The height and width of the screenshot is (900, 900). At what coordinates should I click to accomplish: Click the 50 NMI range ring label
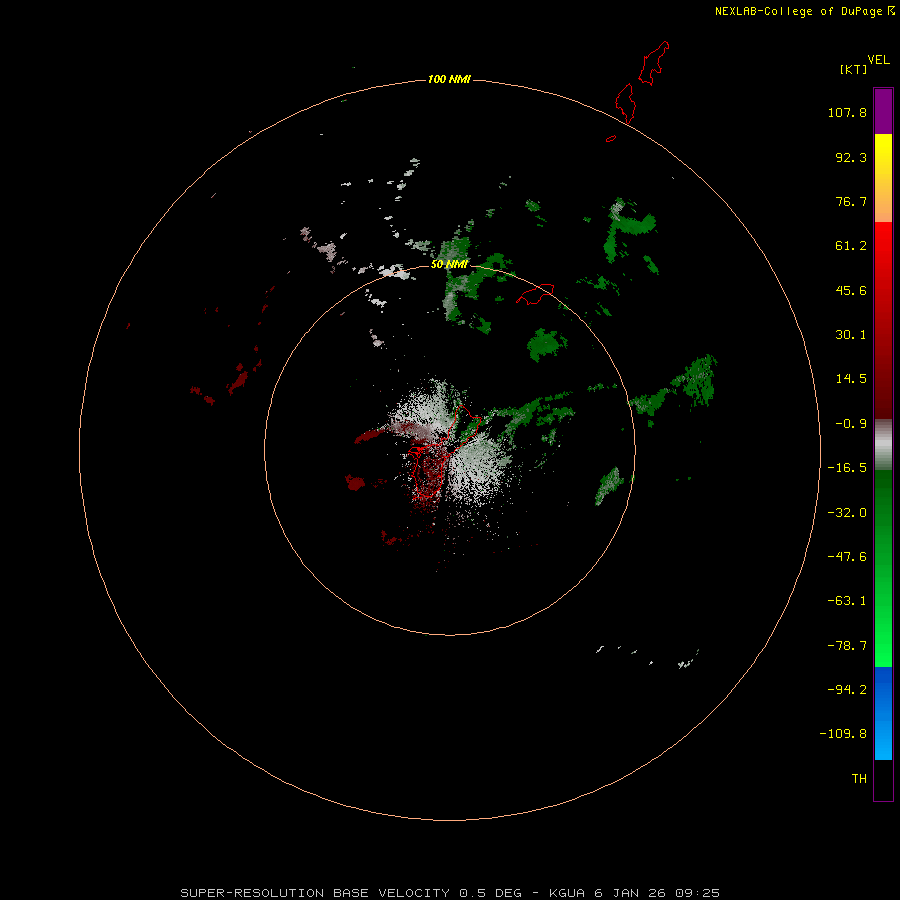point(449,264)
